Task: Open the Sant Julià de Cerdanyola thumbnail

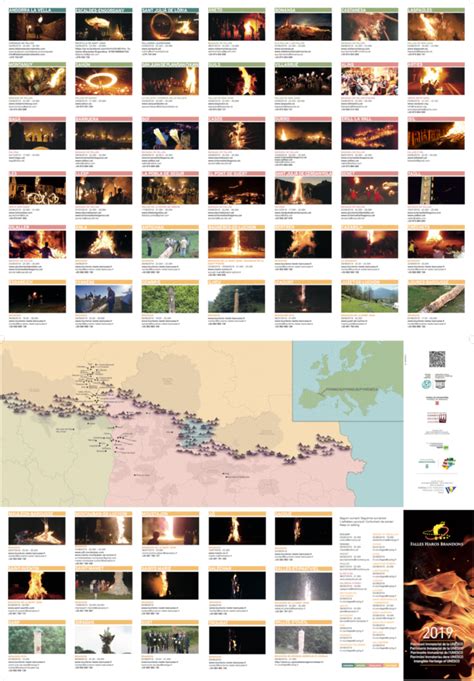Action: coord(303,190)
